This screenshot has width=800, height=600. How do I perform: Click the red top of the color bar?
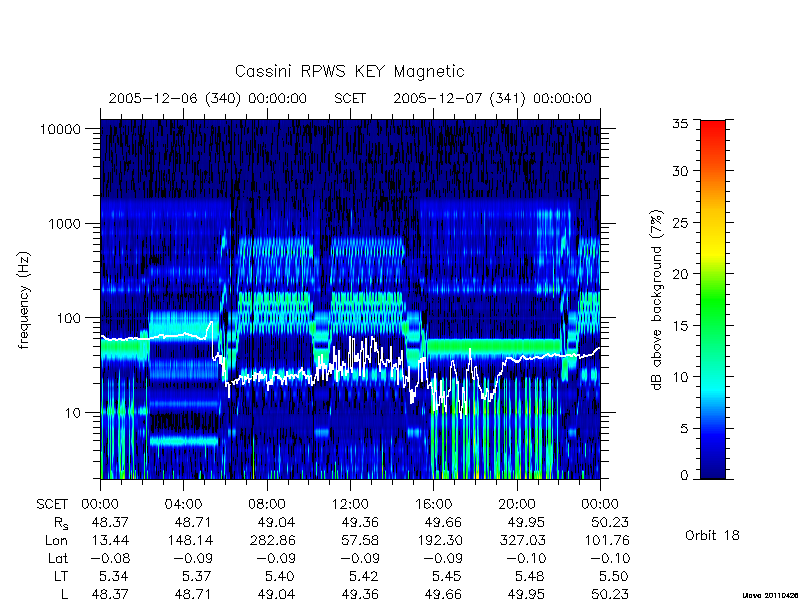click(713, 128)
